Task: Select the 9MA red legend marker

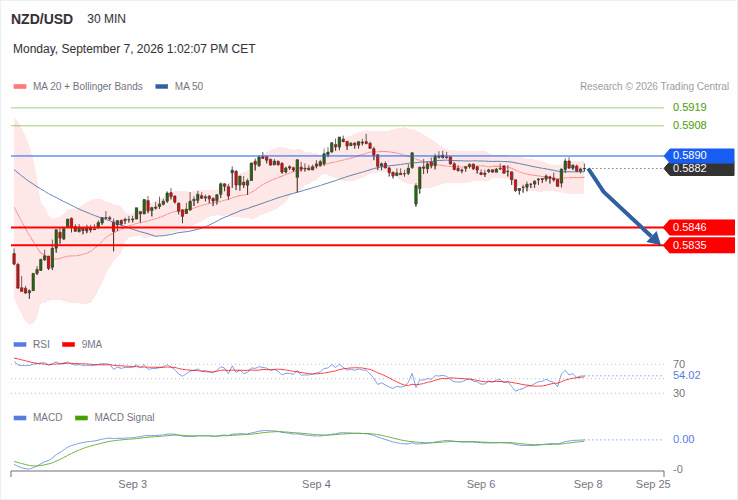Action: pos(69,345)
